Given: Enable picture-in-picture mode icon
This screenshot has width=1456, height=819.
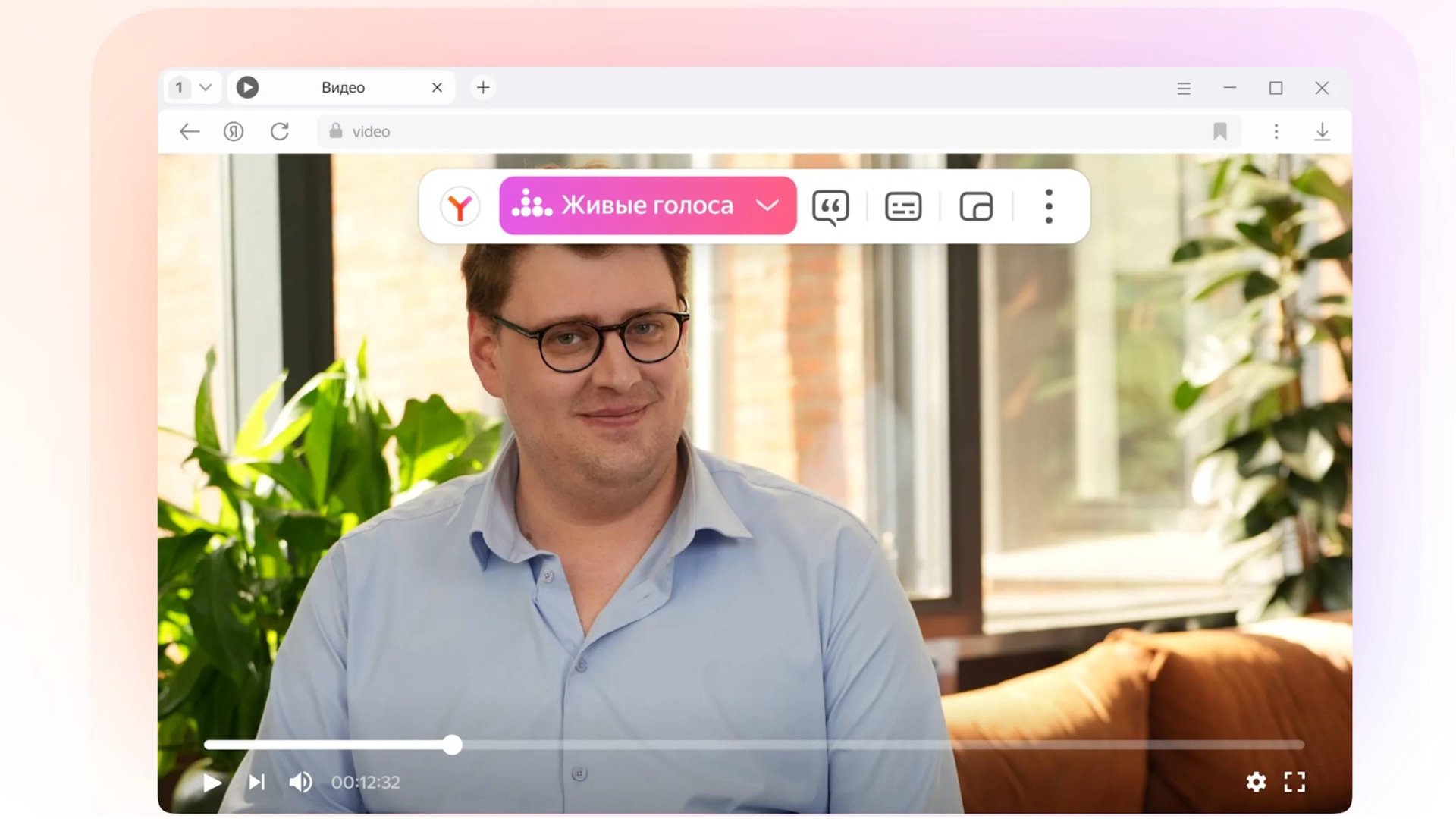Looking at the screenshot, I should 976,206.
